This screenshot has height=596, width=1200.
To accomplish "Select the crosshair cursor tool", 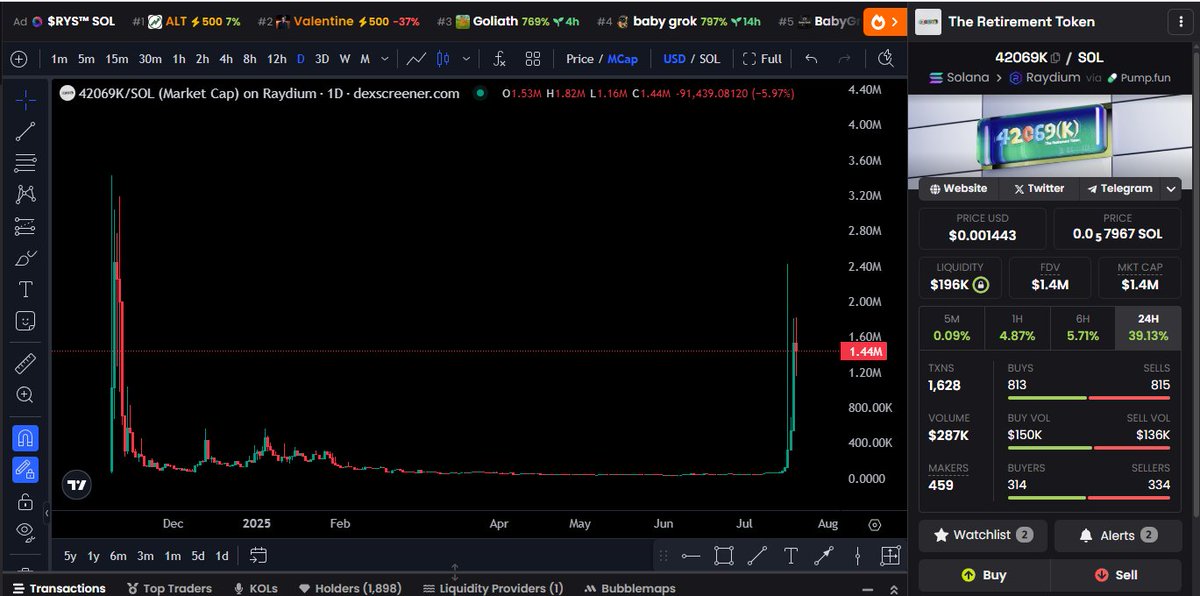I will [x=26, y=99].
